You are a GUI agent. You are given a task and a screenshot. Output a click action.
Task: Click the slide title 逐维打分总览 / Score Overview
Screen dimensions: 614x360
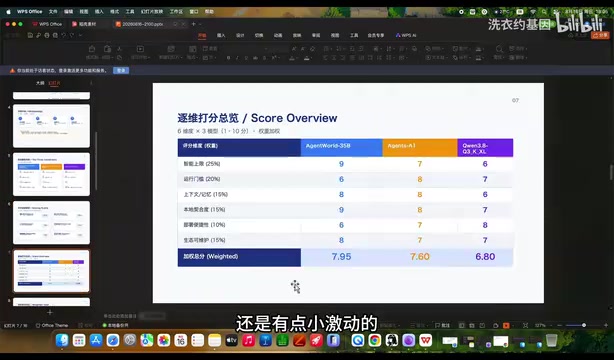pos(257,118)
